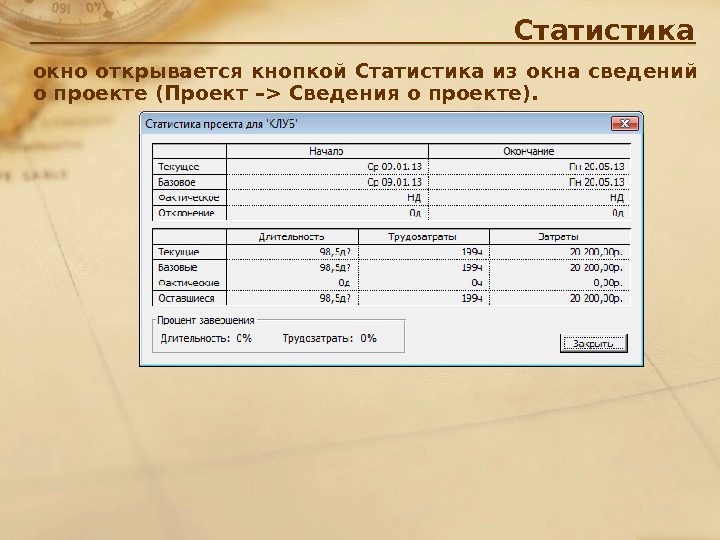Screen dimensions: 720x540
Task: Click the dialog title Статистика проекта для 'КЛУБ'
Action: (222, 124)
